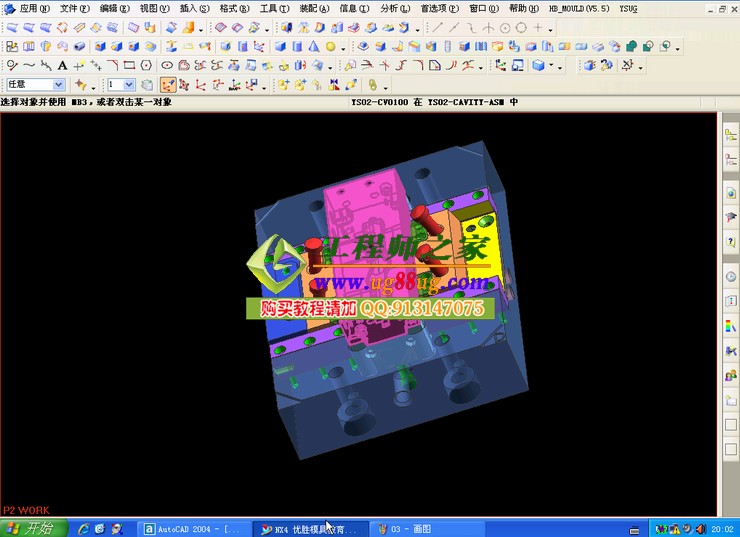Create a Cone primitive solid
Screen dimensions: 740x537
click(x=314, y=46)
